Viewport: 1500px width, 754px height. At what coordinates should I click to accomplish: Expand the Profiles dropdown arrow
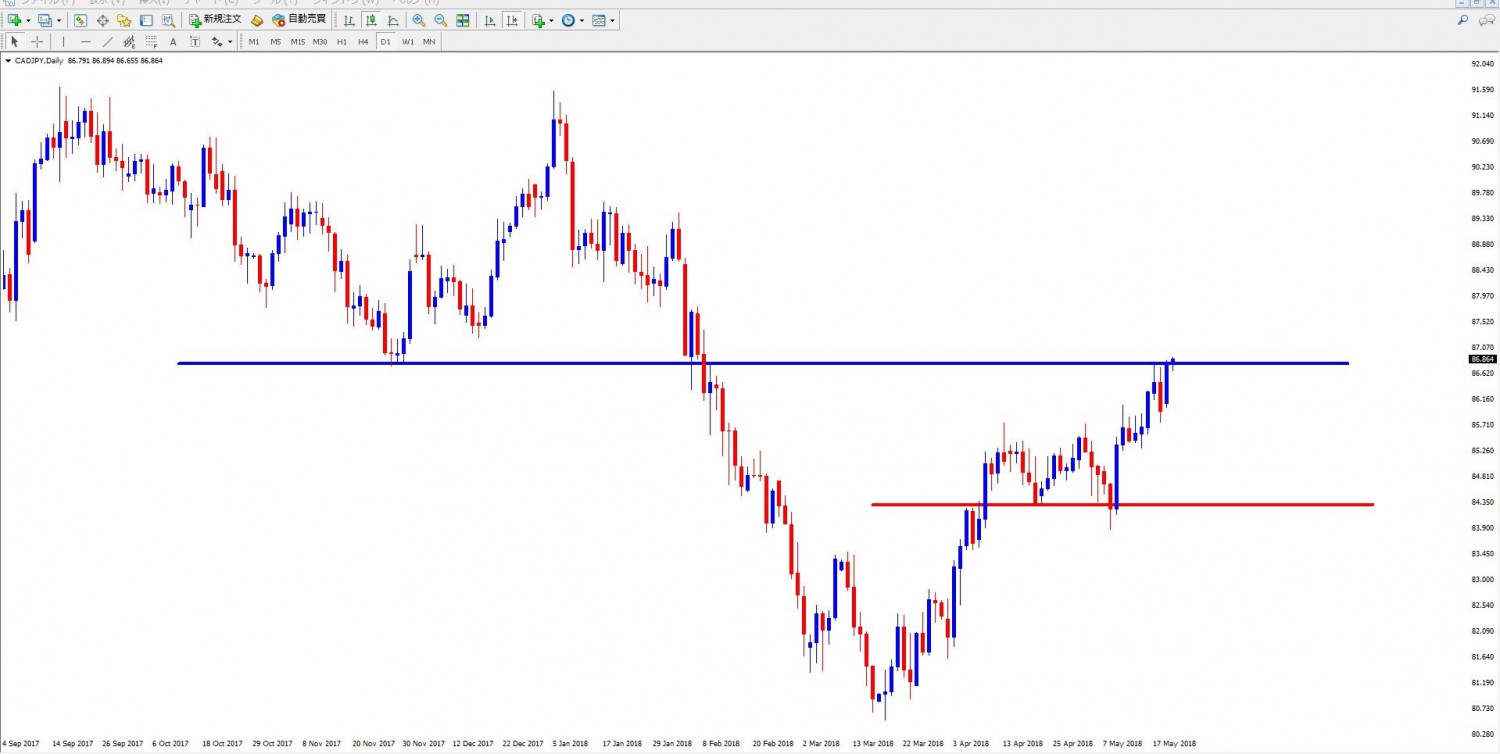point(59,21)
